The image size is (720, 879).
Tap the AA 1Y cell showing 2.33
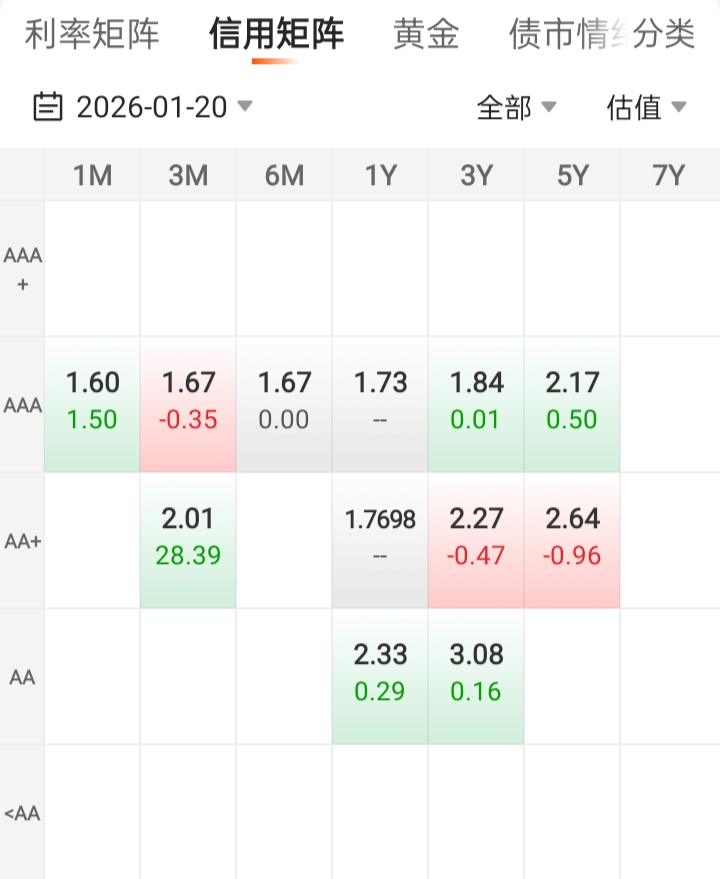(380, 672)
